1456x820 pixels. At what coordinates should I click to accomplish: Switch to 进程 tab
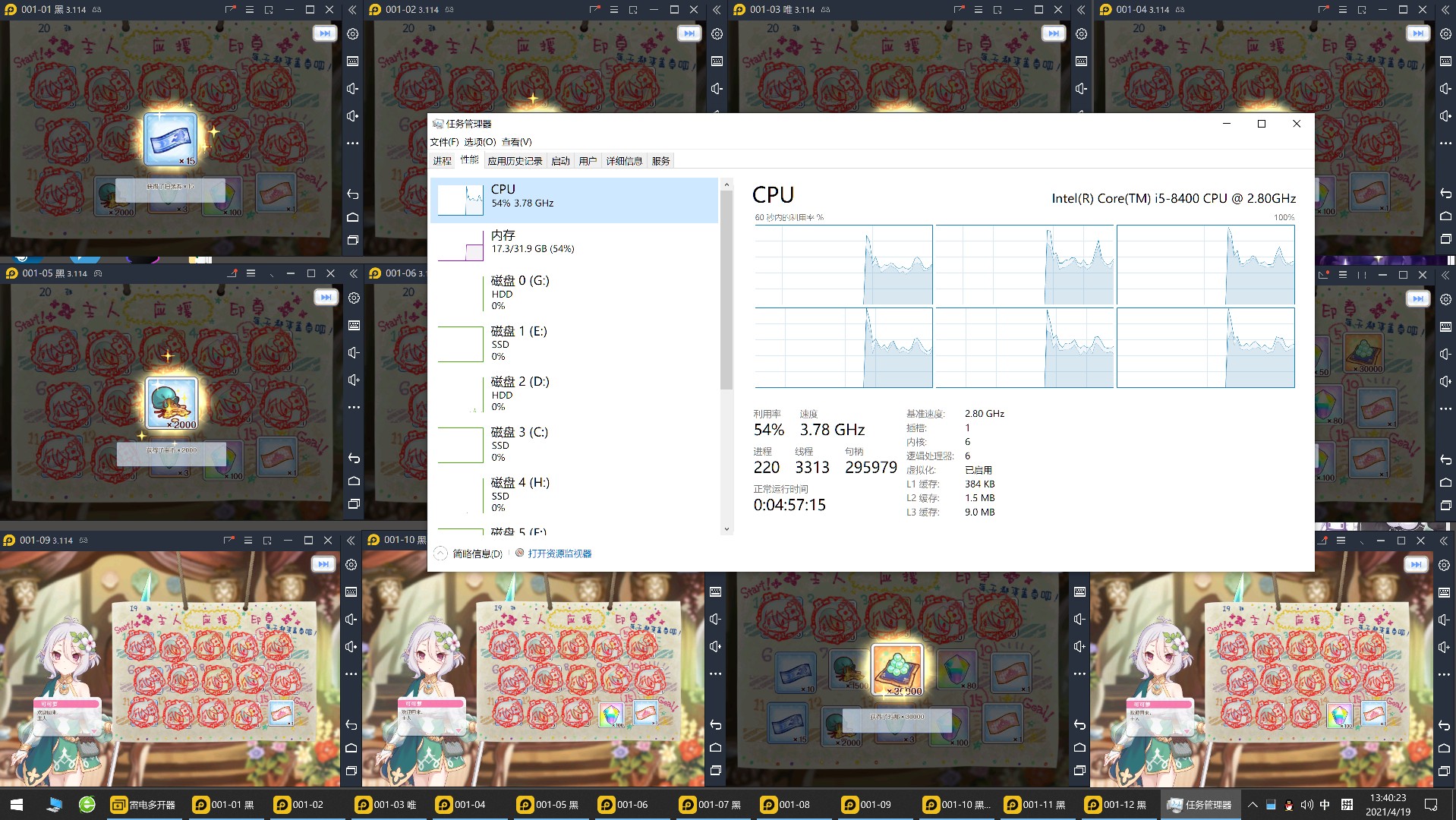pyautogui.click(x=443, y=161)
